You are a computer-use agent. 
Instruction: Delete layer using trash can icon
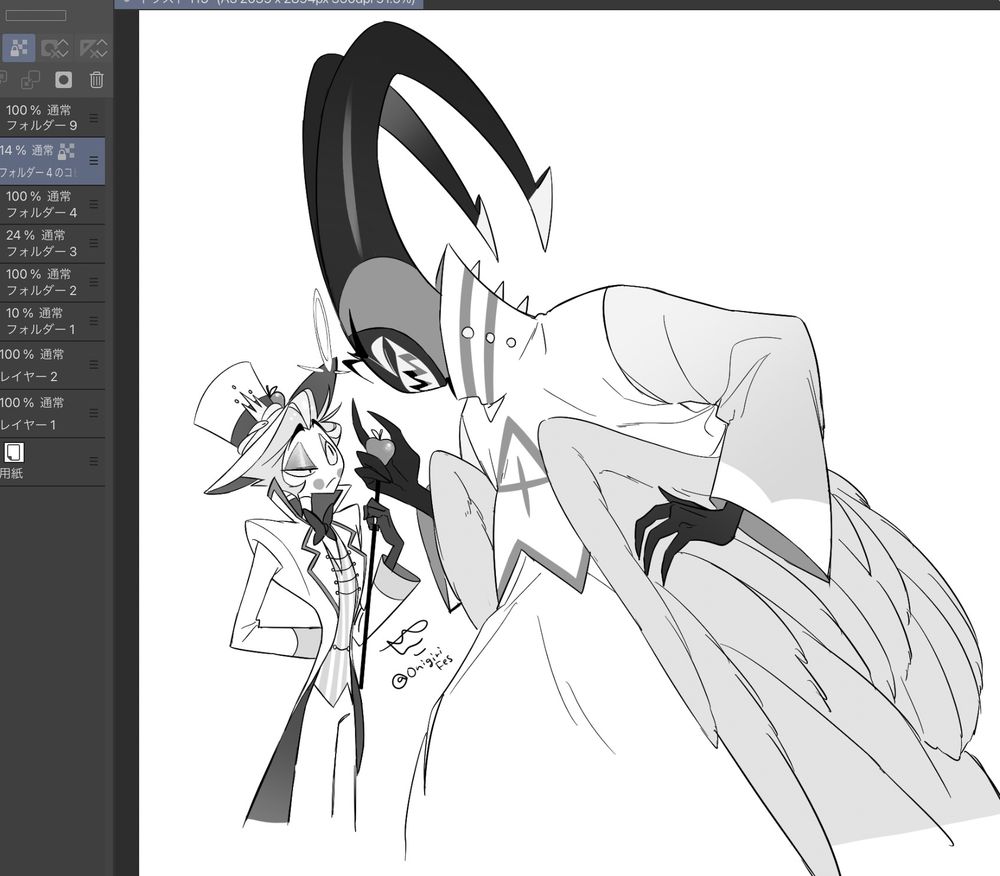click(x=96, y=80)
